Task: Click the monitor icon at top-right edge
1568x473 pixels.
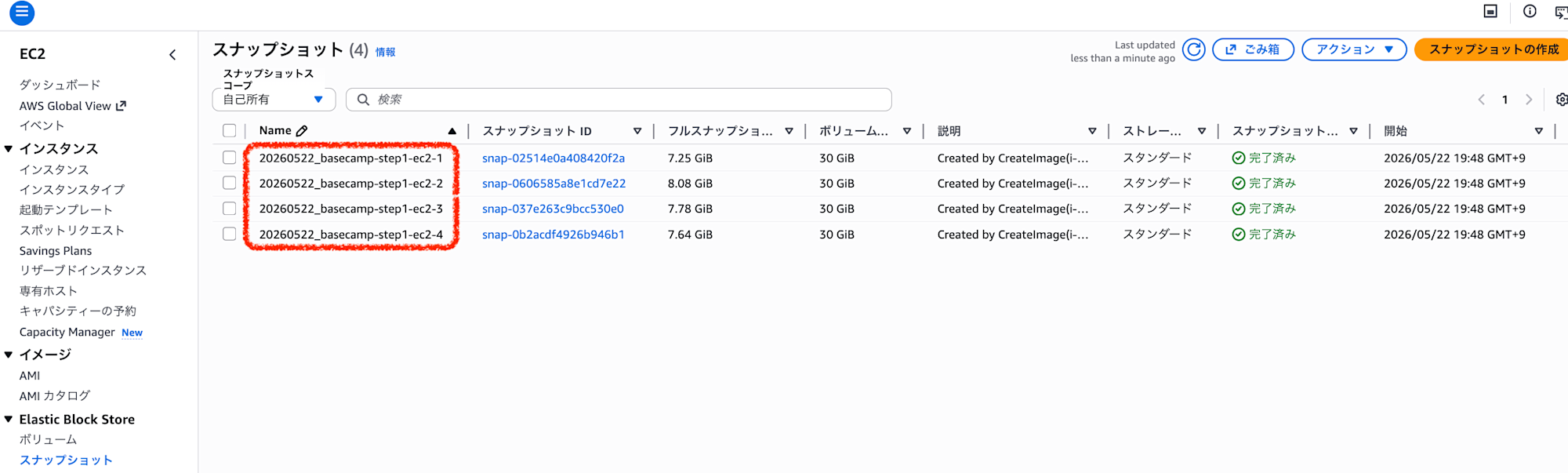Action: 1490,11
